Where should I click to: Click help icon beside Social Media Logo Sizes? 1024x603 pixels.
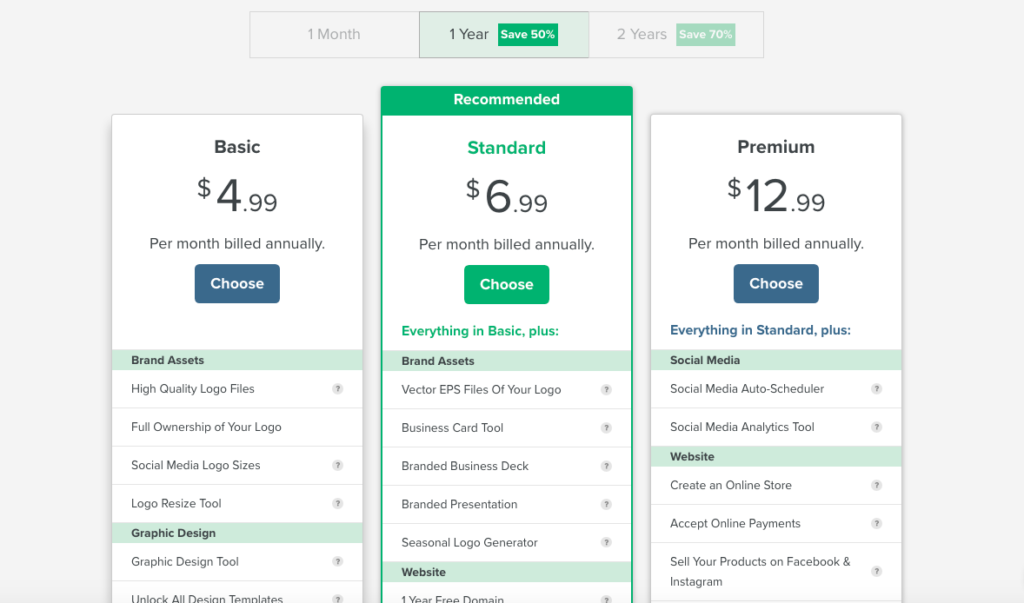[x=337, y=465]
